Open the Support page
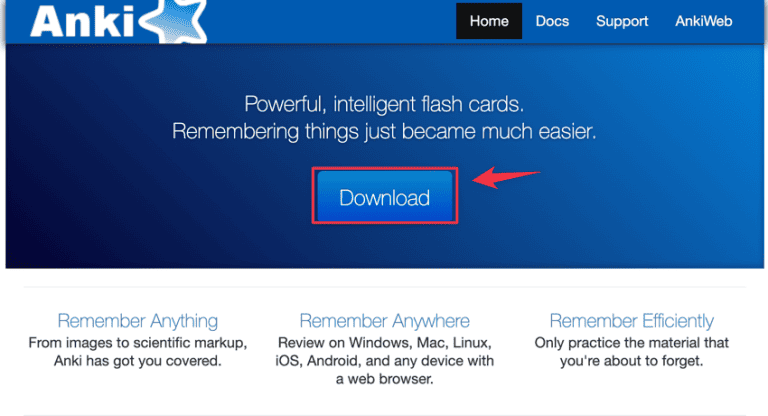Screen dimensions: 768x416 click(622, 21)
